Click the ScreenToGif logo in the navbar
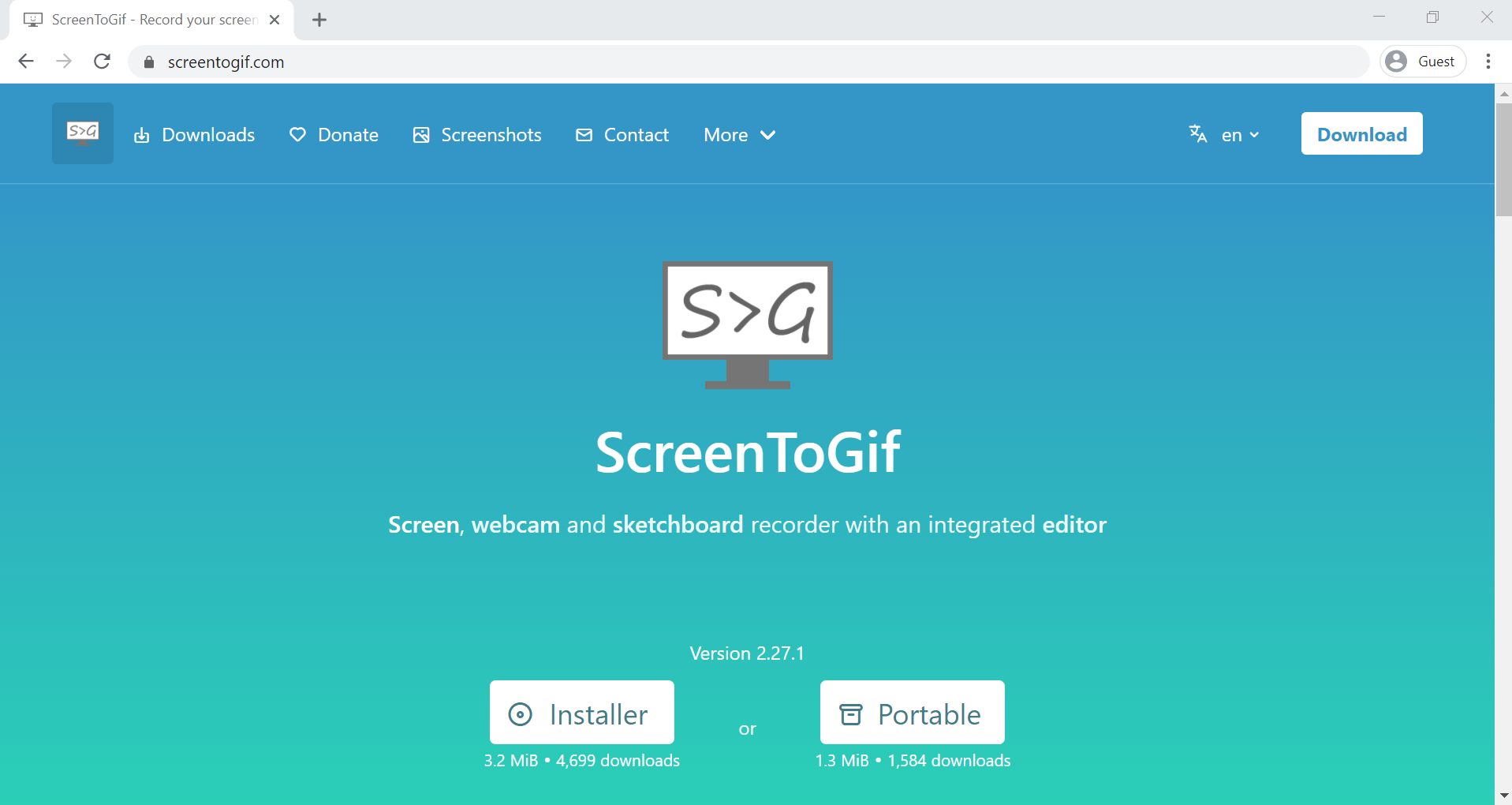The image size is (1512, 805). coord(83,133)
